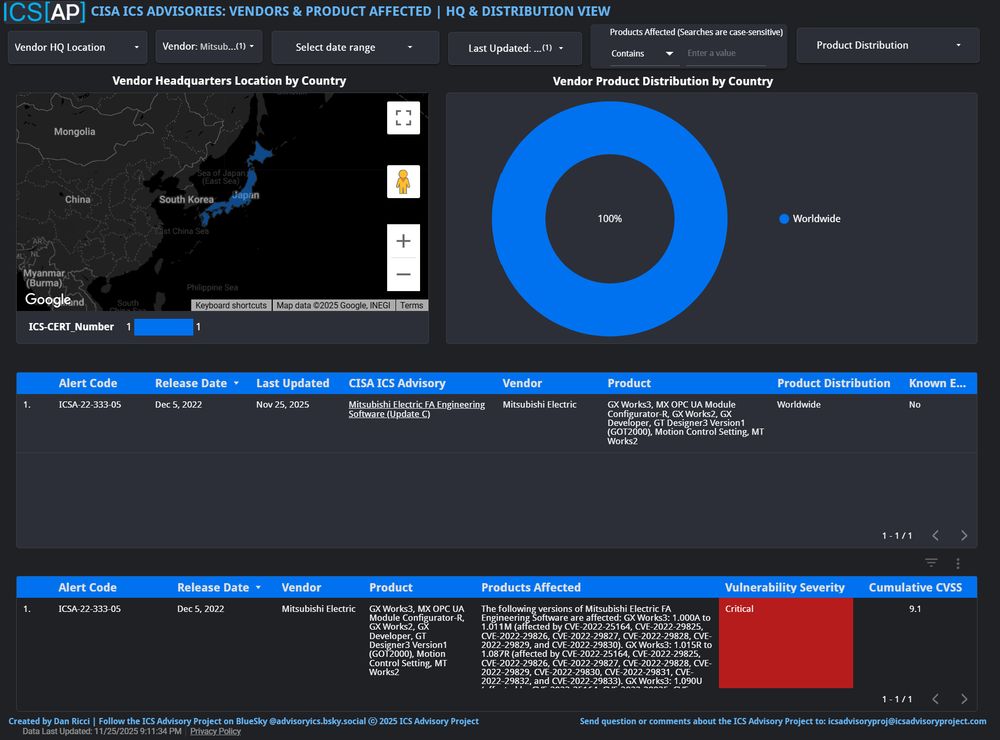Click ICSA-22-333-05 in second table
The height and width of the screenshot is (740, 1000).
tap(89, 609)
